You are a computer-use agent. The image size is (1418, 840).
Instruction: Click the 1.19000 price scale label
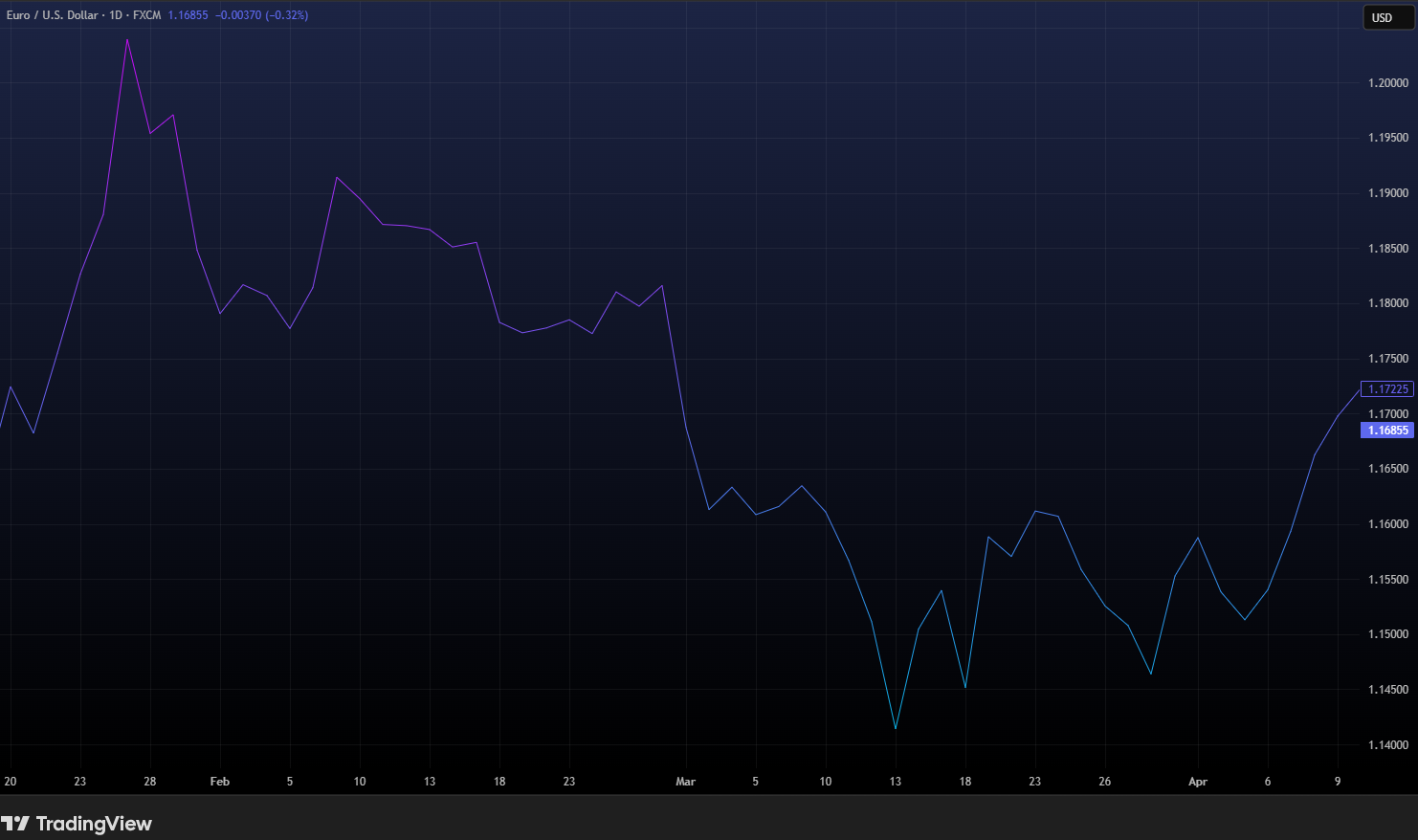pyautogui.click(x=1387, y=193)
